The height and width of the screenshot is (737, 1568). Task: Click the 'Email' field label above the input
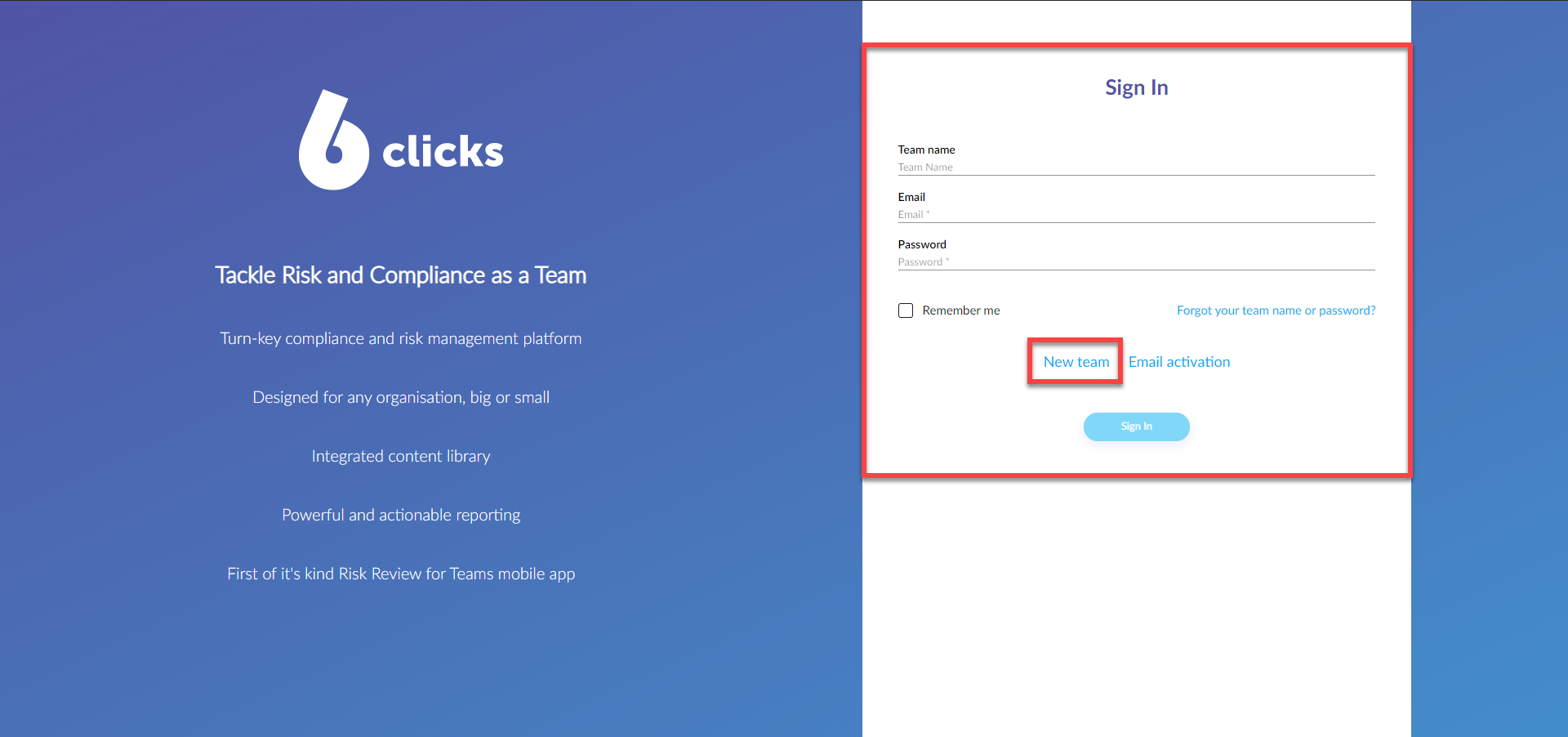point(911,197)
